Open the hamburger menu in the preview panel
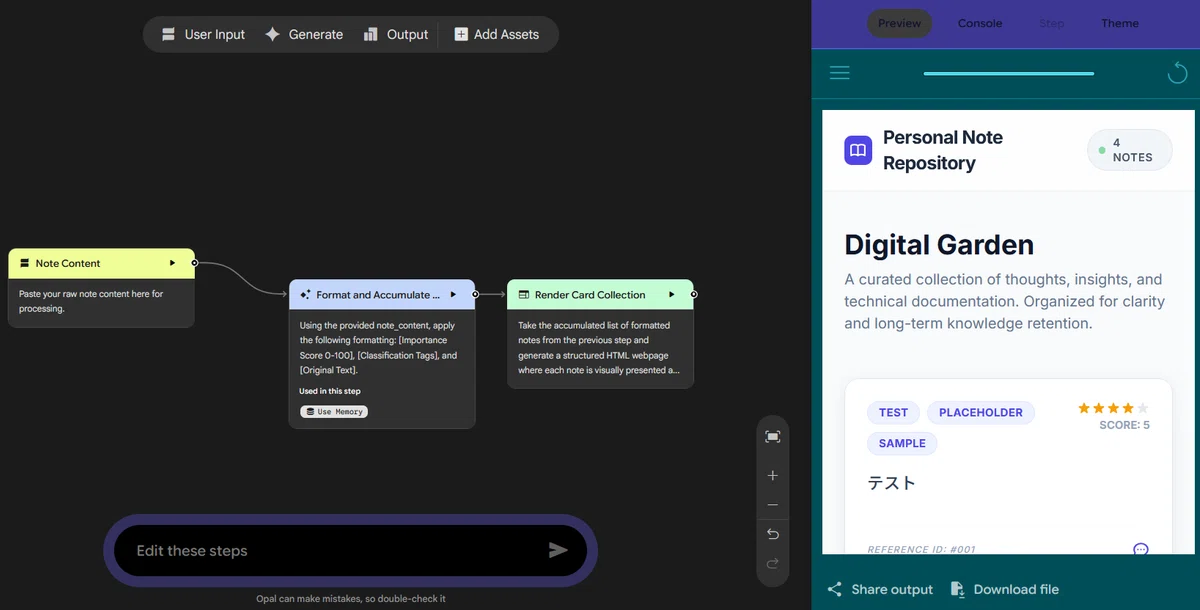Viewport: 1200px width, 610px height. pyautogui.click(x=840, y=73)
